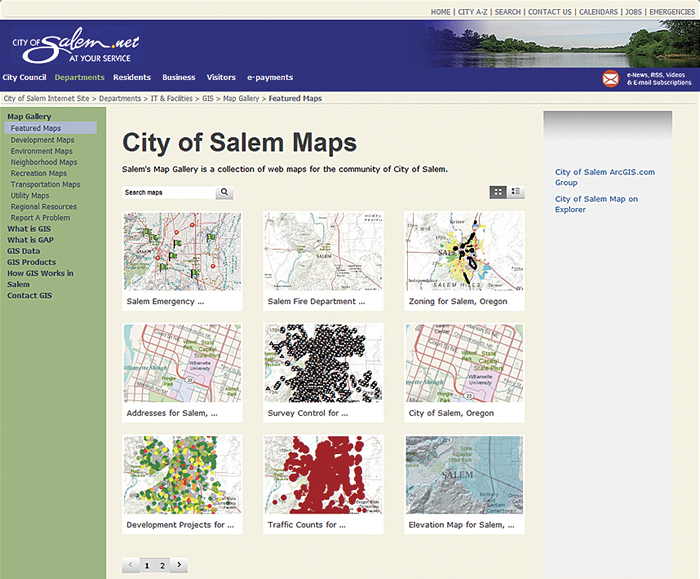The width and height of the screenshot is (700, 579).
Task: Select Regional Resources in sidebar
Action: pos(43,207)
